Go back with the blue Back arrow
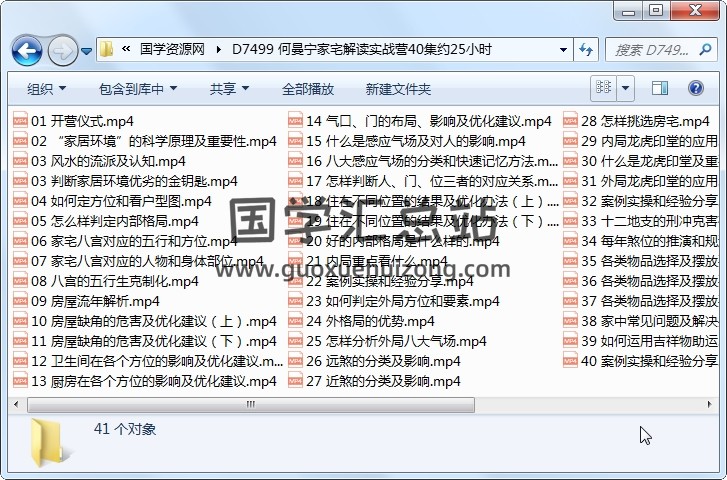The width and height of the screenshot is (727, 480). [27, 50]
